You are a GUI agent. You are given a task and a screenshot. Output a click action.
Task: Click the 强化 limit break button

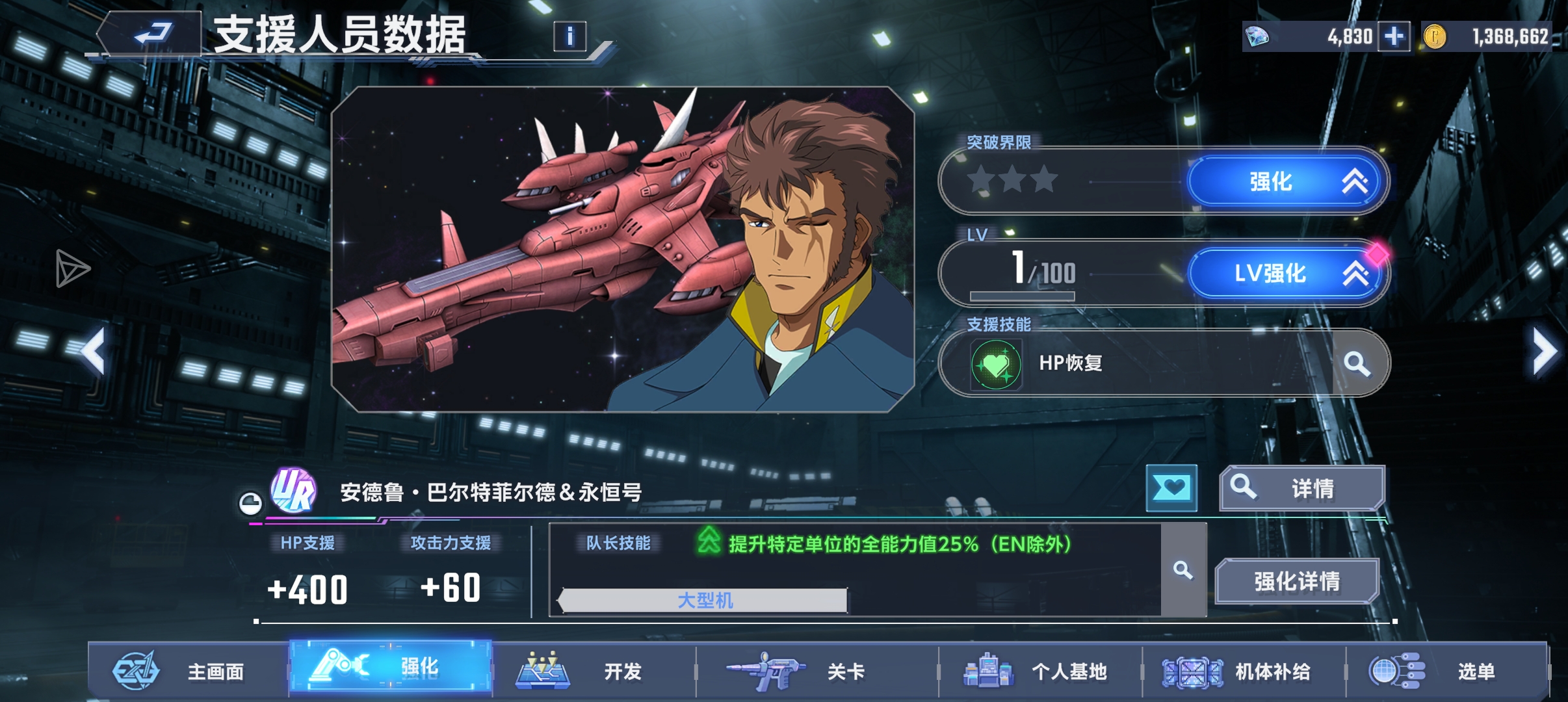point(1287,181)
